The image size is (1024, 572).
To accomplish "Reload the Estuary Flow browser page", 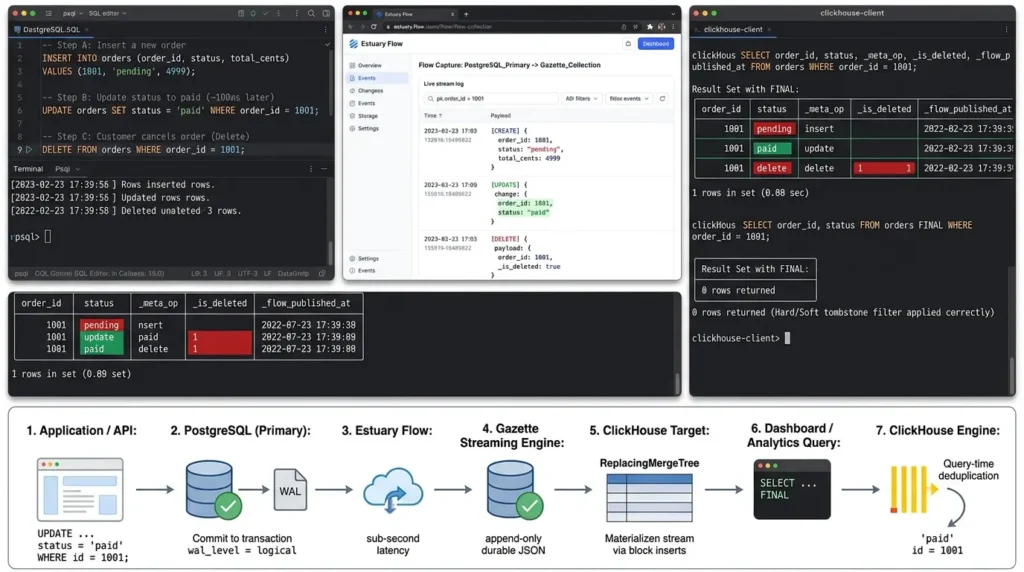I will 374,27.
